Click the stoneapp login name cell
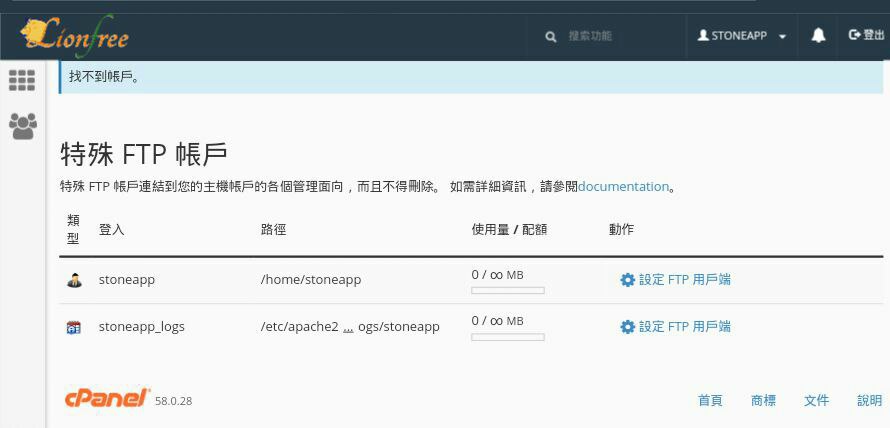The image size is (890, 428). click(x=127, y=280)
